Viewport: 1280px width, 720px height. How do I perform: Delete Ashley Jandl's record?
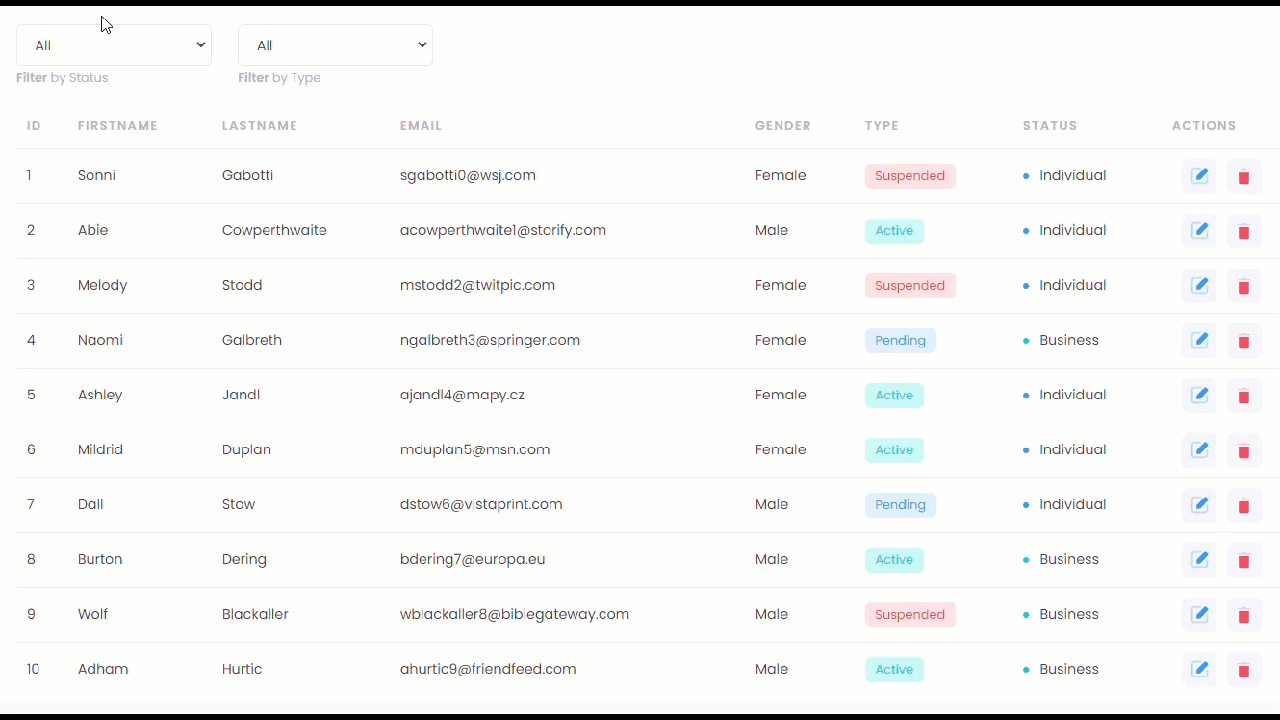point(1244,395)
